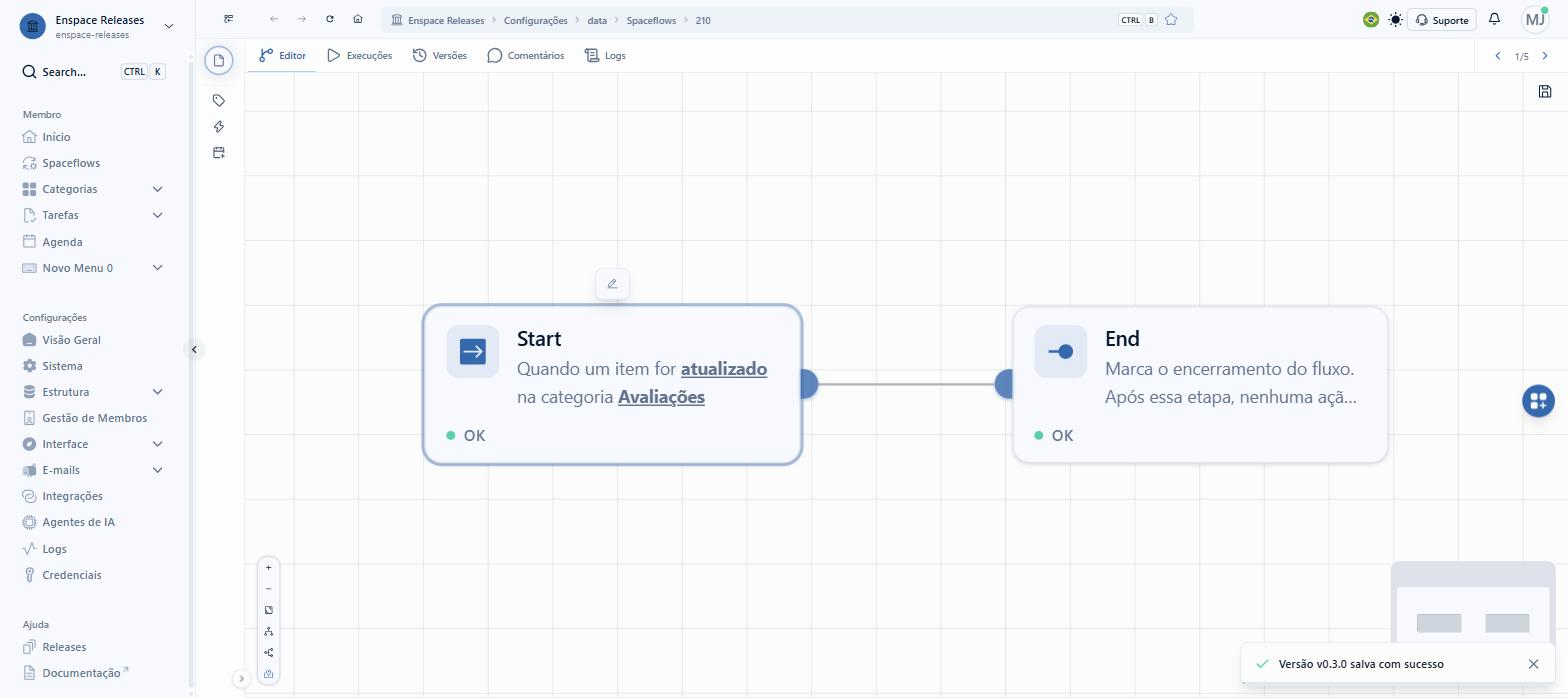The height and width of the screenshot is (698, 1568).
Task: Click the End node icon
Action: [x=1061, y=352]
